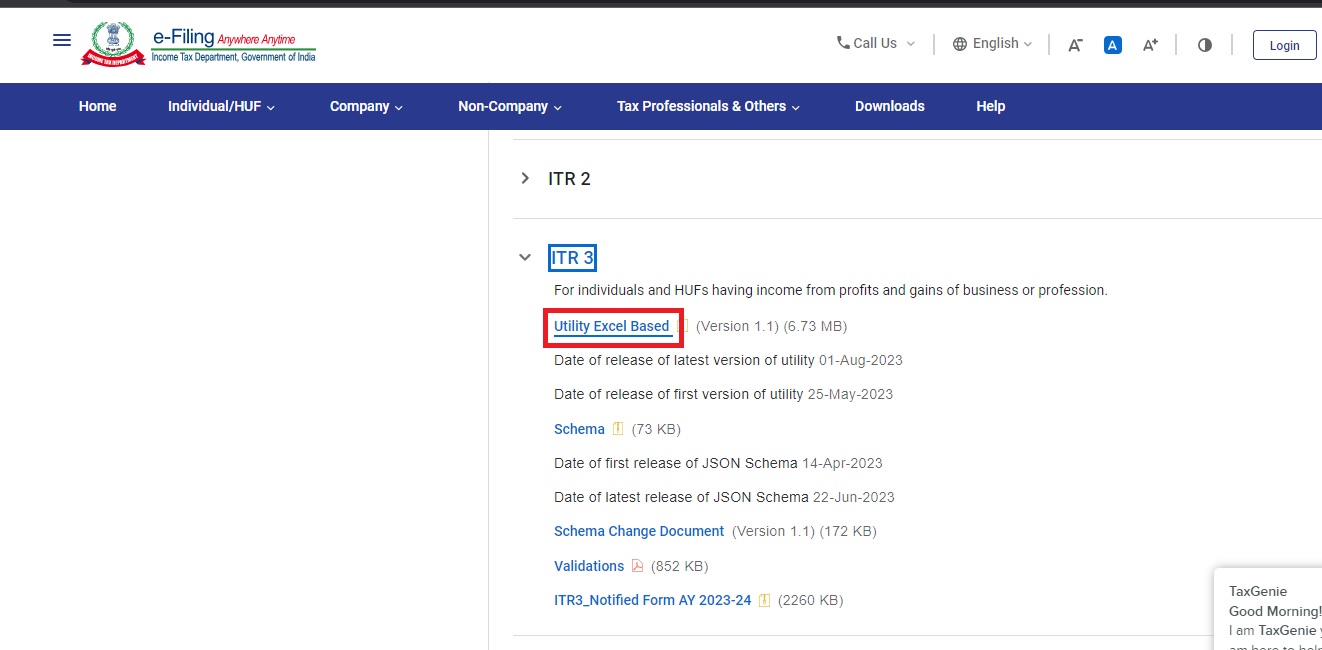Download ITR3_Notified Form AY 2023-24

click(x=653, y=600)
